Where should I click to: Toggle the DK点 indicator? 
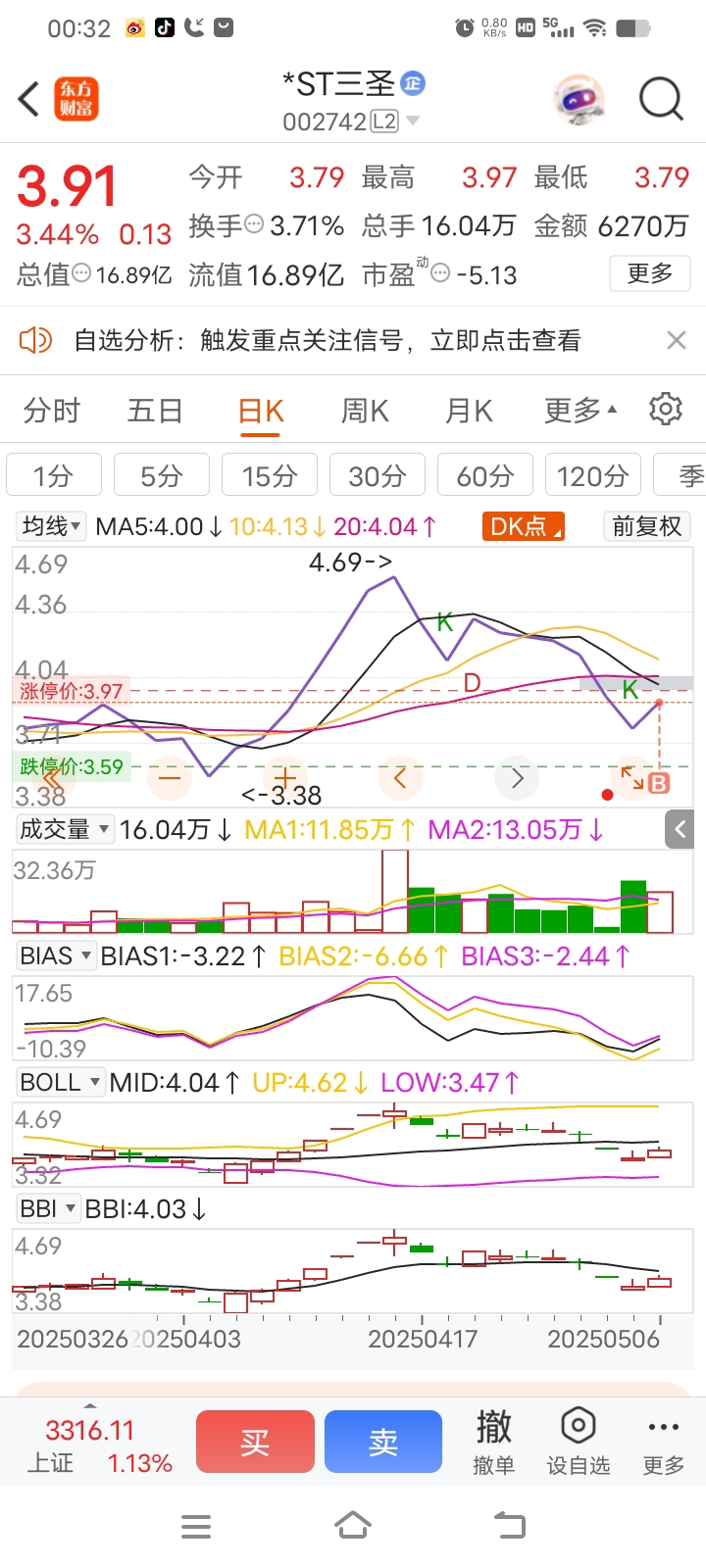click(x=524, y=526)
